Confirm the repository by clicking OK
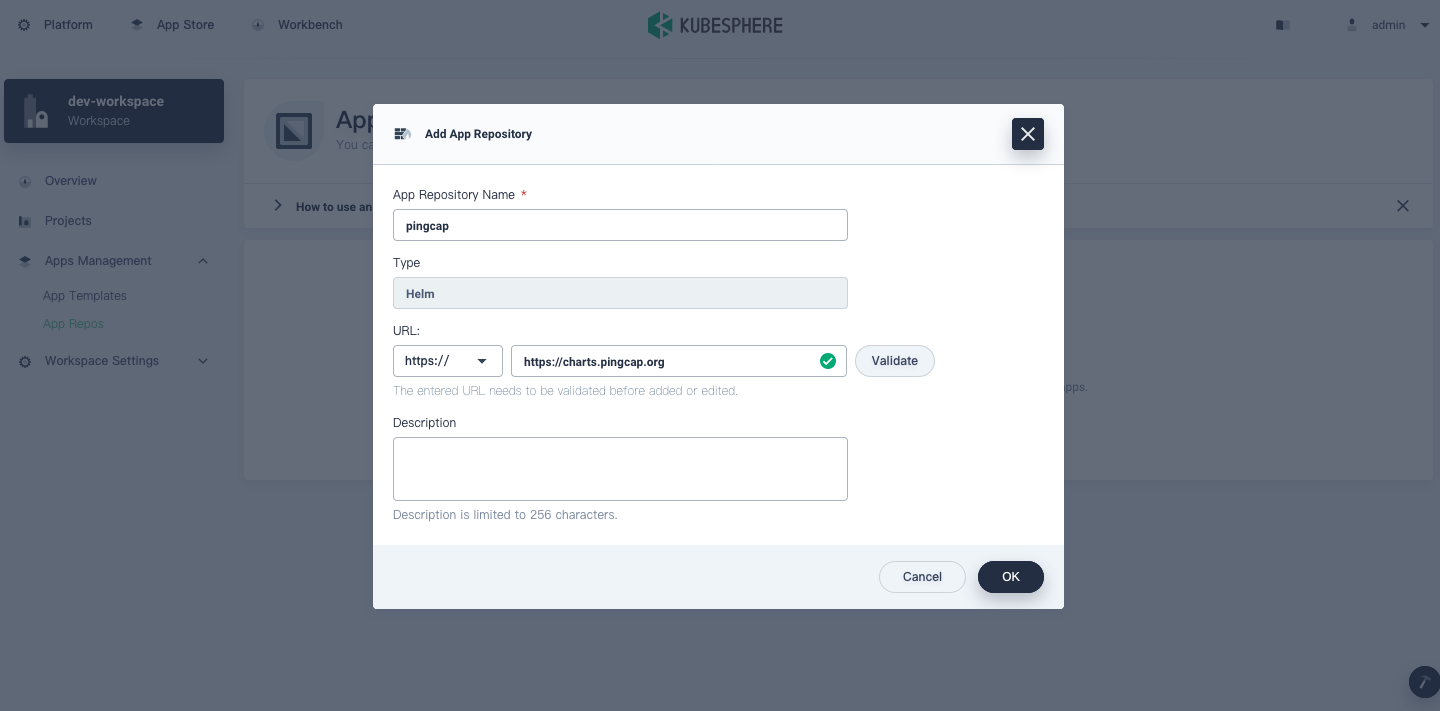The height and width of the screenshot is (711, 1440). click(x=1010, y=576)
